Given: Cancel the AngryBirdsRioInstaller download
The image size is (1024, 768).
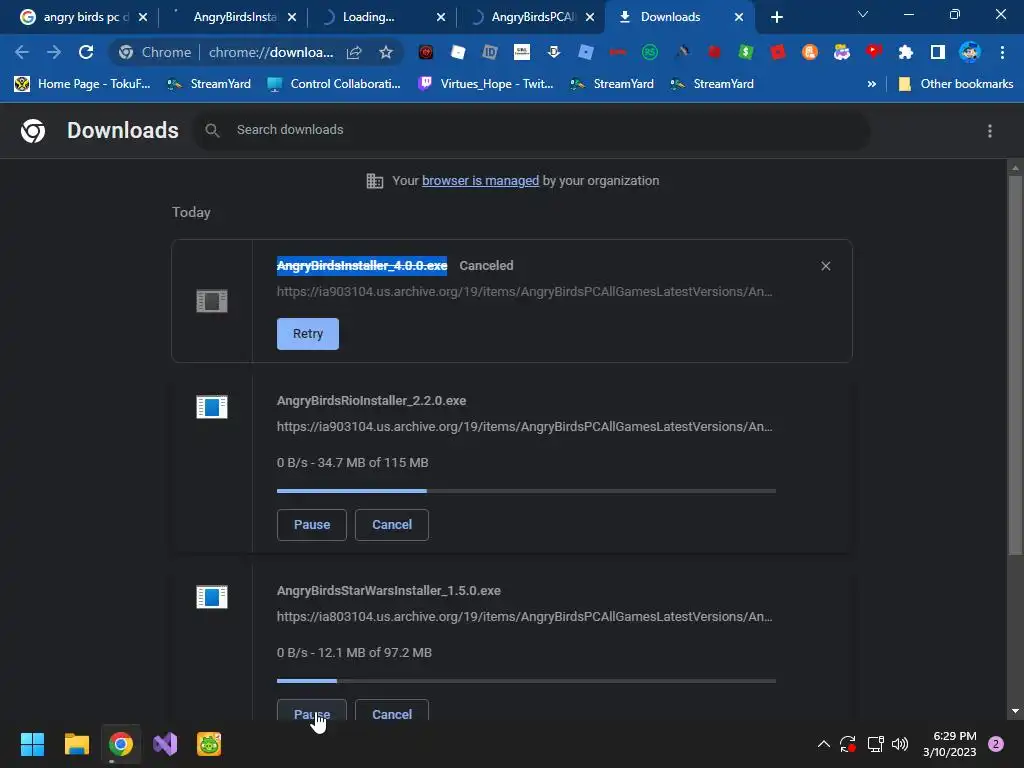Looking at the screenshot, I should (x=392, y=524).
